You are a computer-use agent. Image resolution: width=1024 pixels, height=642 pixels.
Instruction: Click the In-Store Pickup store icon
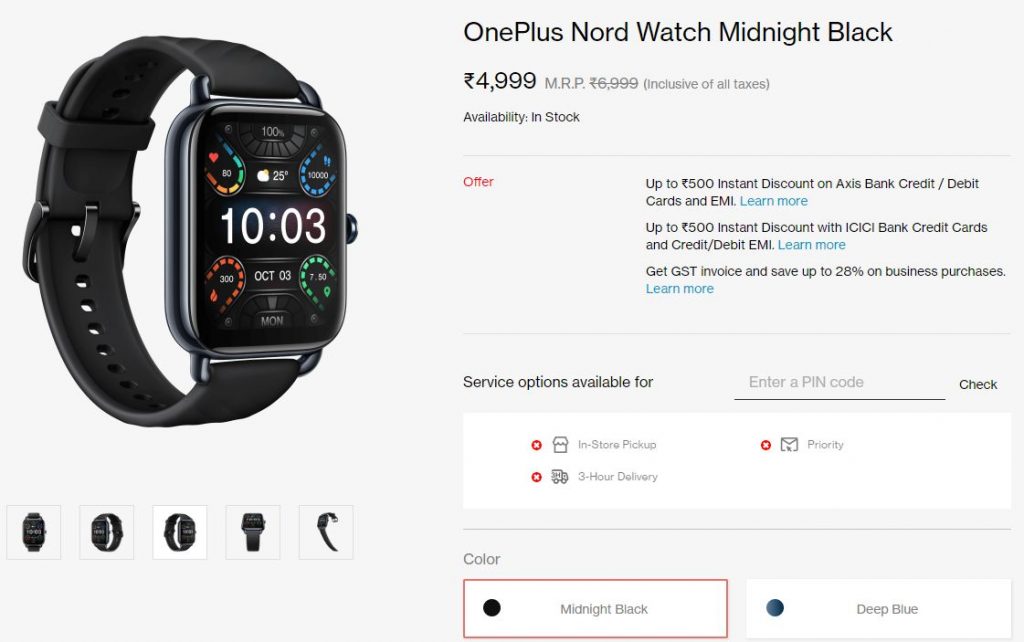[x=560, y=445]
